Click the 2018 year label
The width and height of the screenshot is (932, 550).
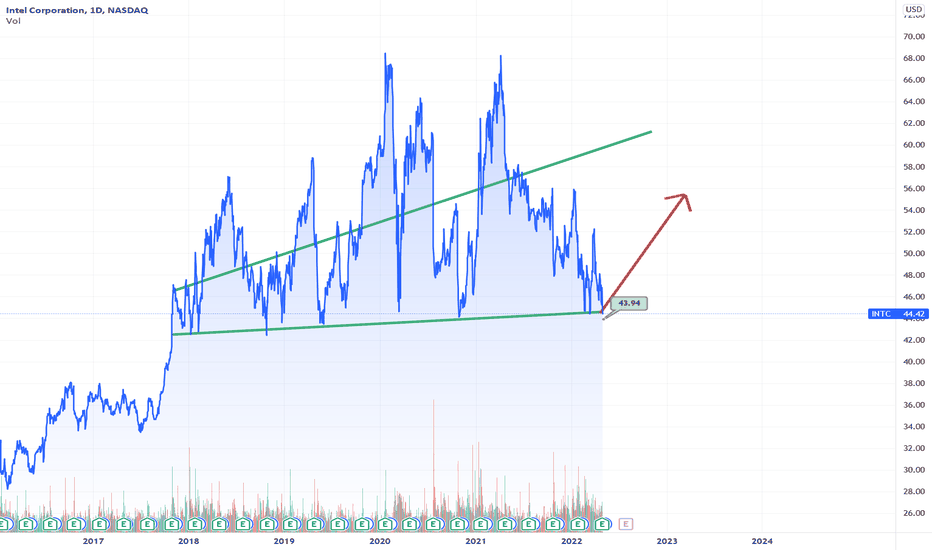point(188,540)
